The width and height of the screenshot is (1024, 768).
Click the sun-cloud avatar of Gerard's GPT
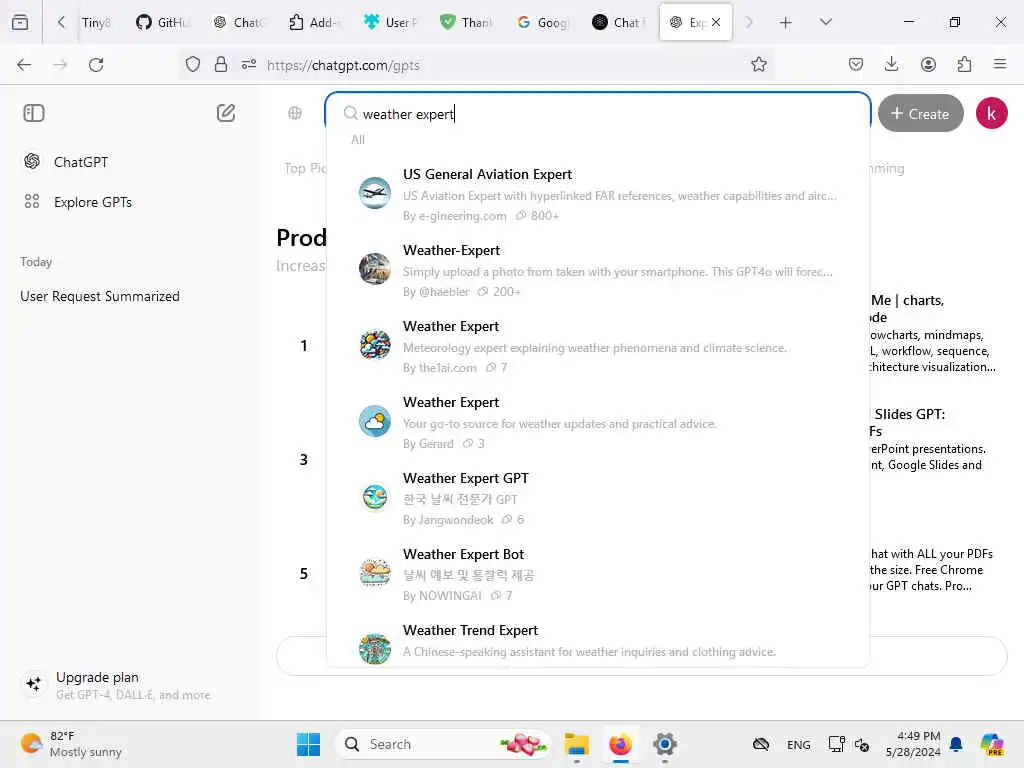[375, 421]
